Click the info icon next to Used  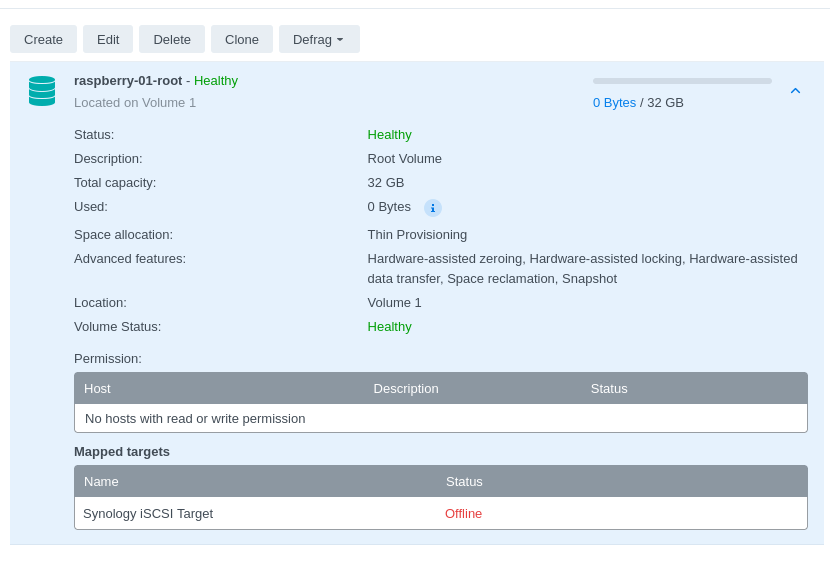(433, 208)
